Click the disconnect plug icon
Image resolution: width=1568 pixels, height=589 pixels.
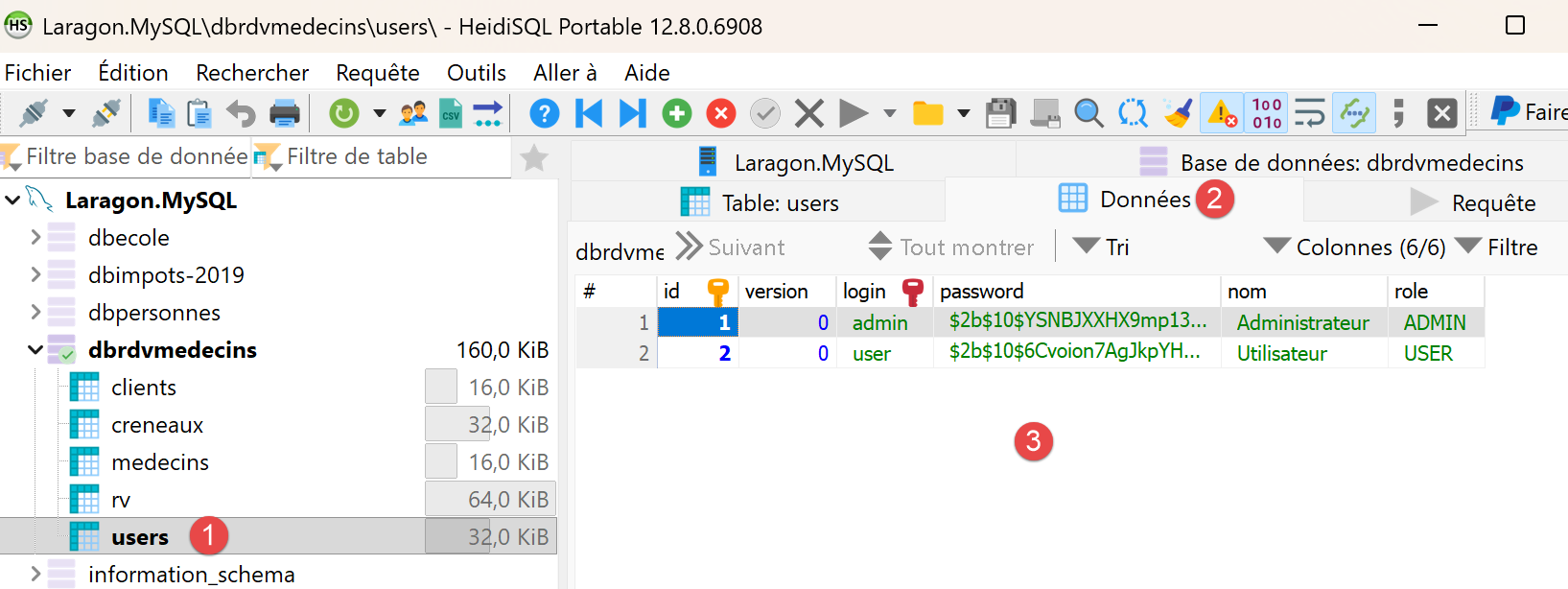point(106,113)
